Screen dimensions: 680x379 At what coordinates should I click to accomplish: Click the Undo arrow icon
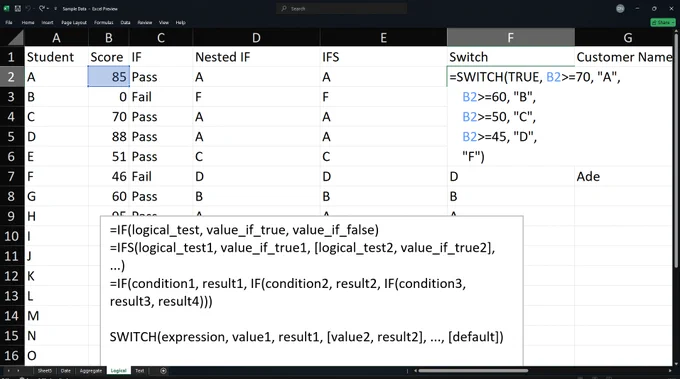click(28, 8)
